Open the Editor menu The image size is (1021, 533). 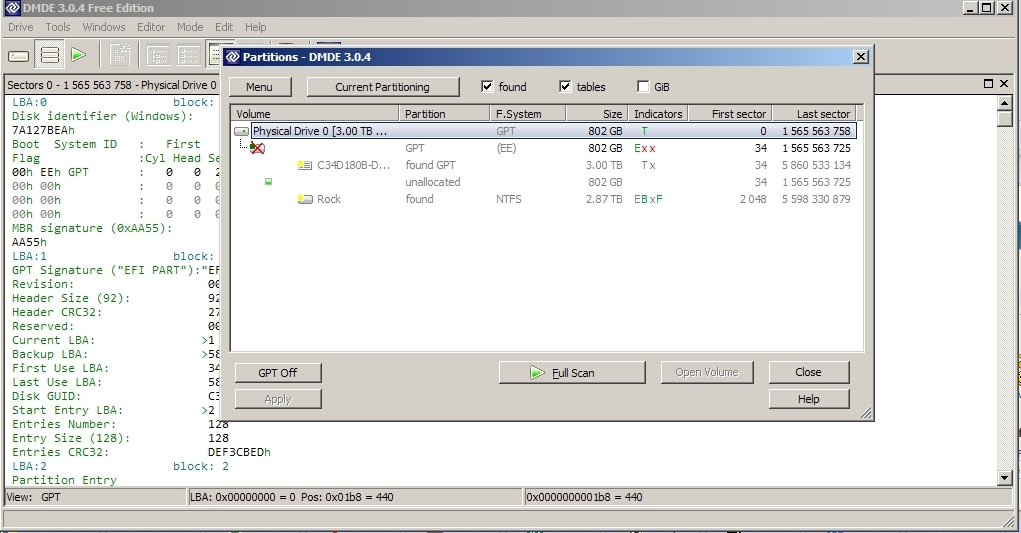coord(150,27)
